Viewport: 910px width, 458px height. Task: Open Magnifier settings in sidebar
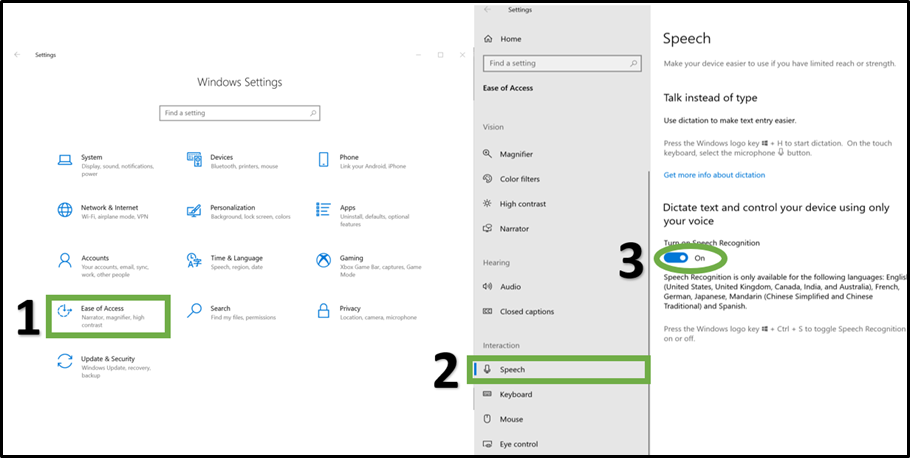[516, 154]
